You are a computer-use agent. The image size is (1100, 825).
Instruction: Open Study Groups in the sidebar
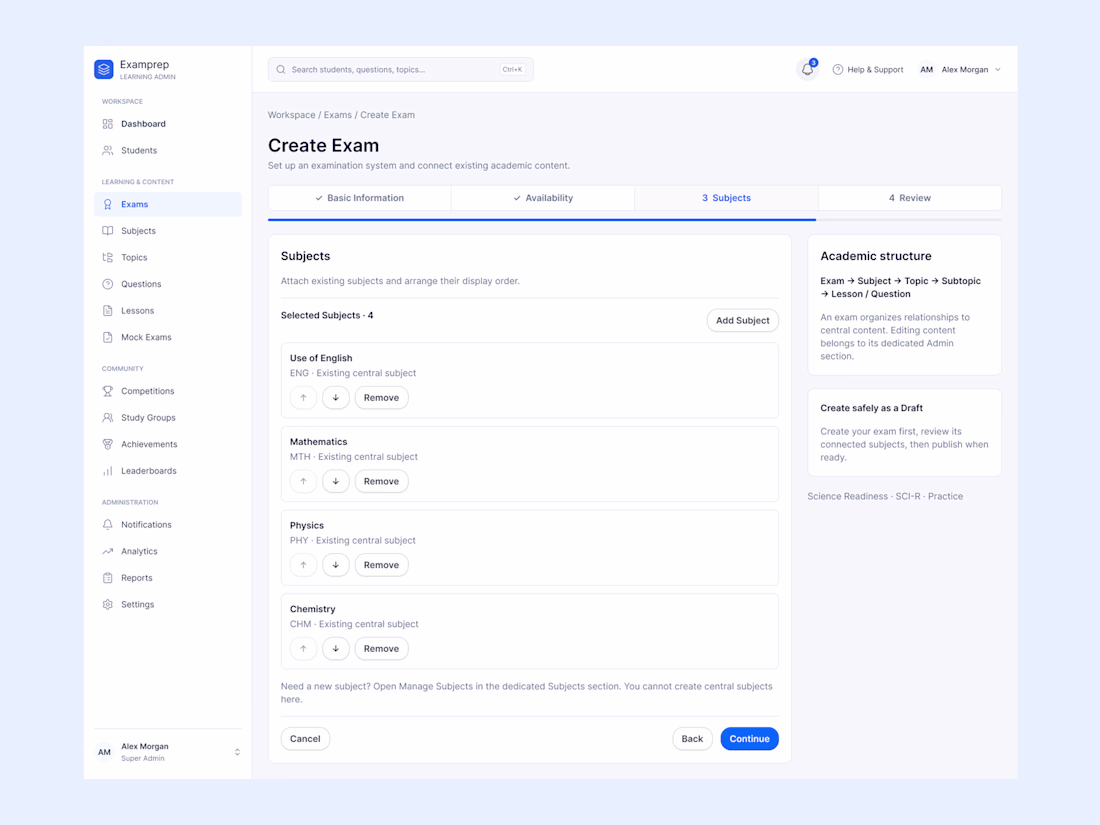point(168,418)
